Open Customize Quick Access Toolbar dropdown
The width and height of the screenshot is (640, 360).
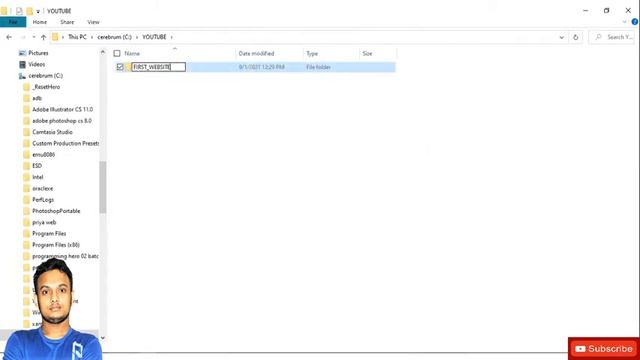coord(38,11)
